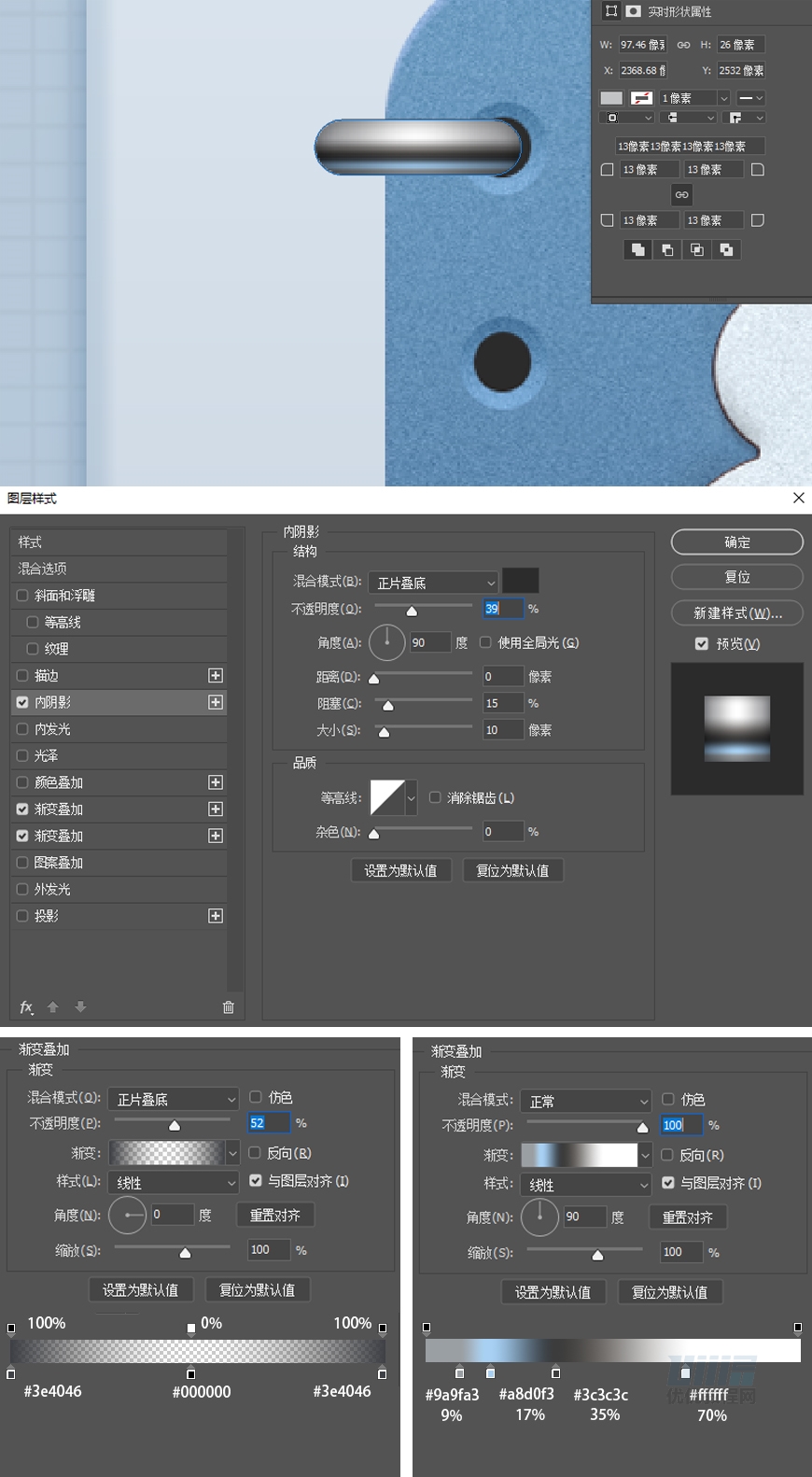The height and width of the screenshot is (1477, 812).
Task: Click the inner shadow color swatch
Action: click(520, 581)
